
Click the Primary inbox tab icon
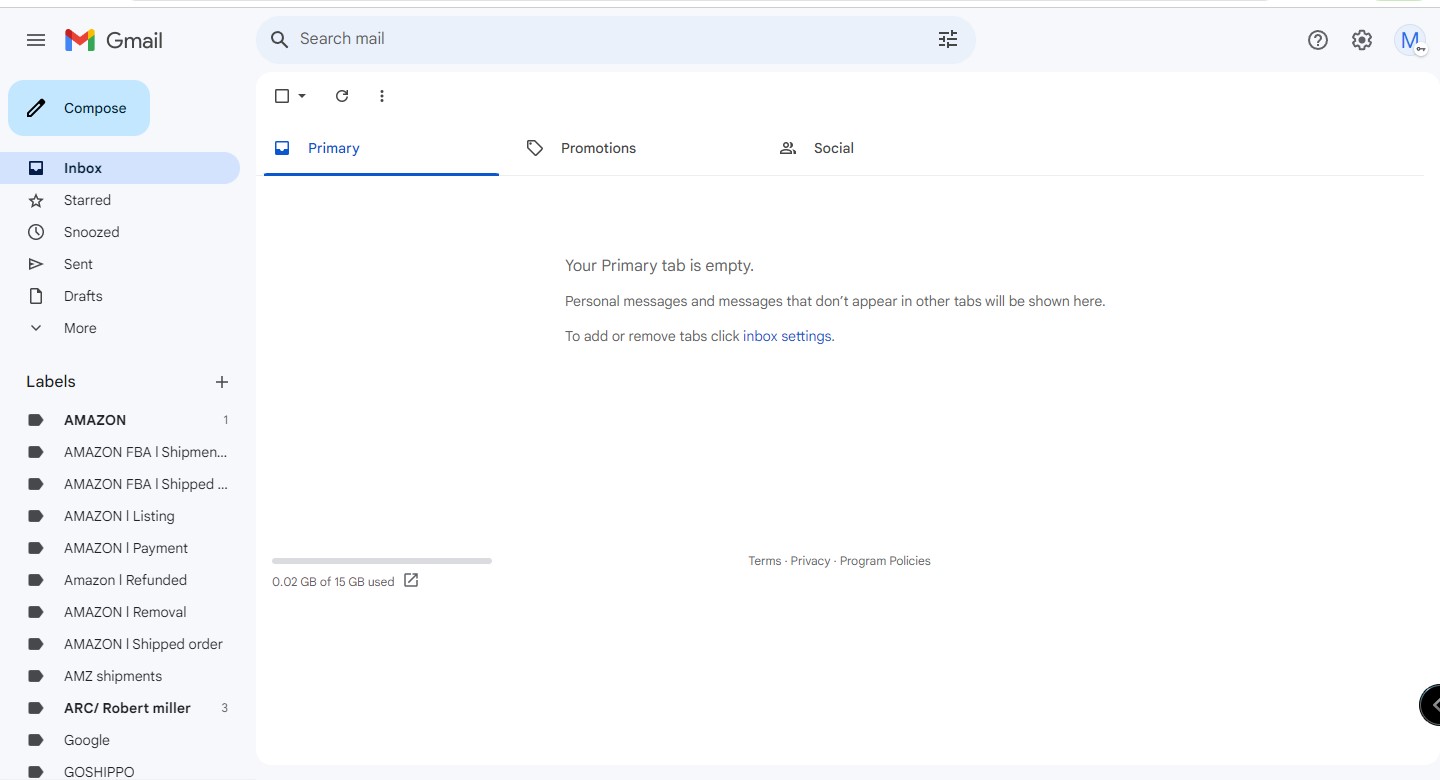coord(282,148)
